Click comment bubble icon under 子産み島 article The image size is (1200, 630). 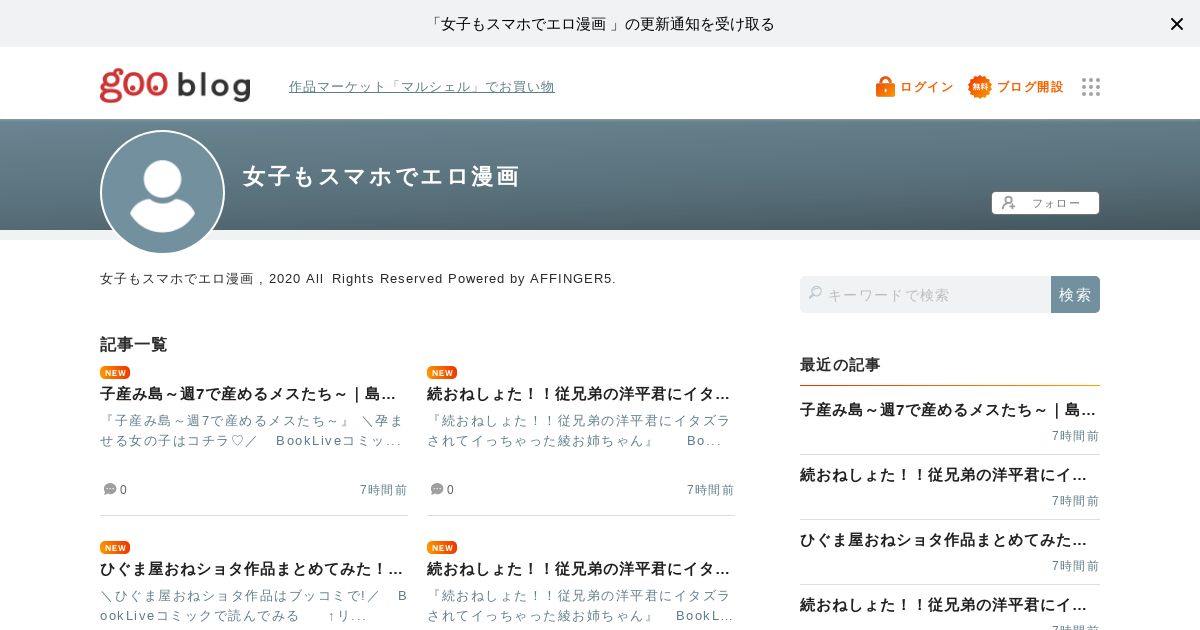(110, 489)
